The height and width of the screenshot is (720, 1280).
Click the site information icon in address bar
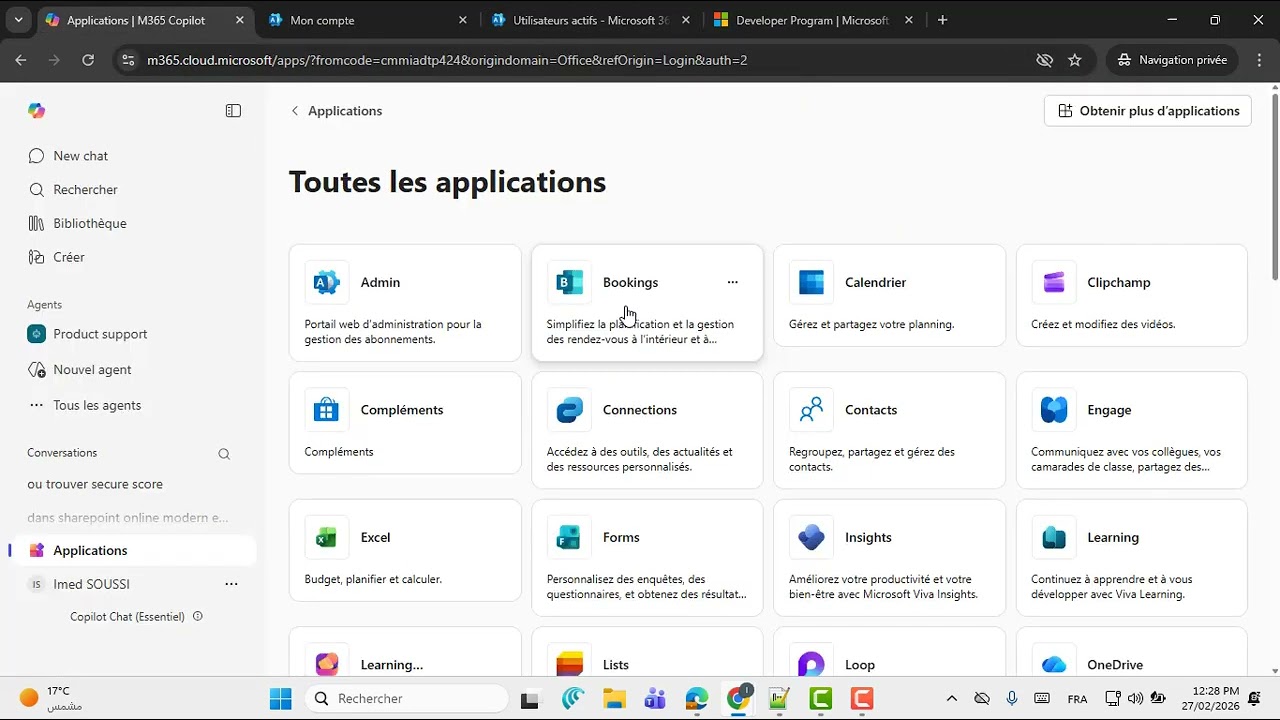[x=127, y=60]
